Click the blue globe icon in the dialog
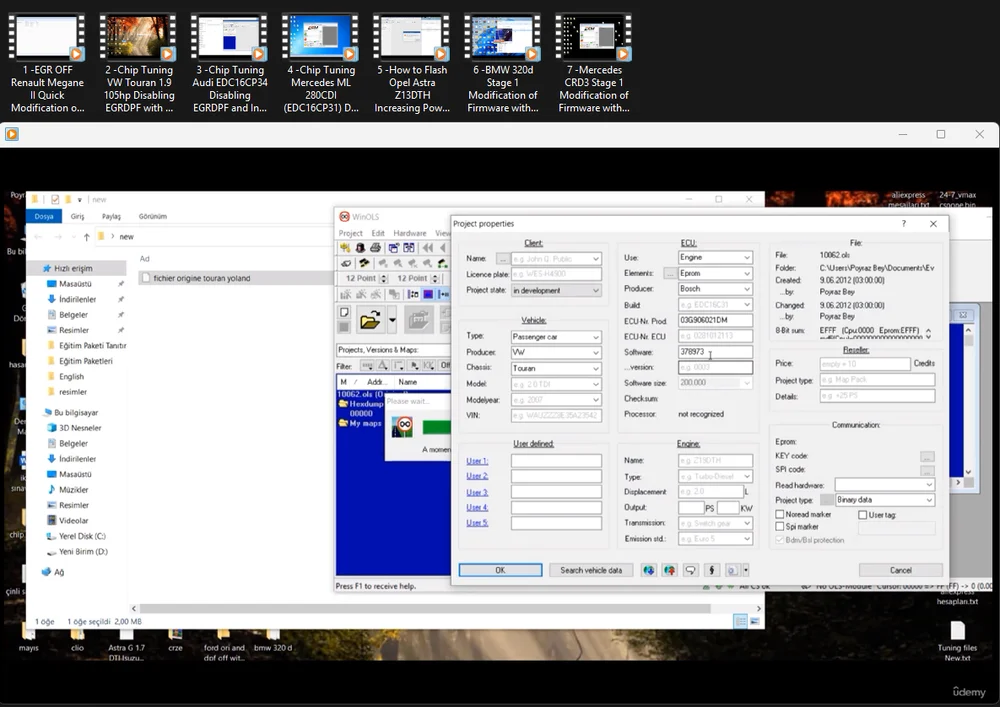 click(648, 569)
